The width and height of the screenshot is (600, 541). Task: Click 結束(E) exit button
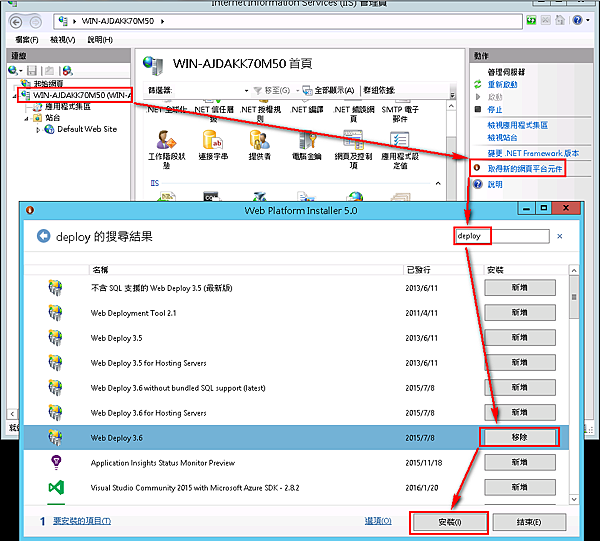529,522
